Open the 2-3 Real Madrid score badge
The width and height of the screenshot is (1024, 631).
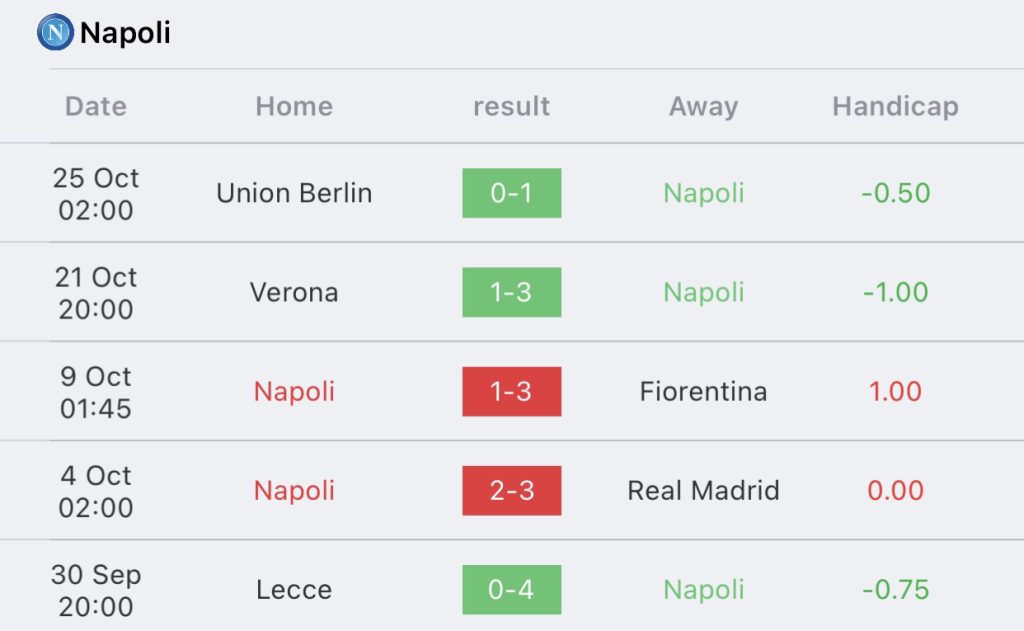click(x=511, y=490)
